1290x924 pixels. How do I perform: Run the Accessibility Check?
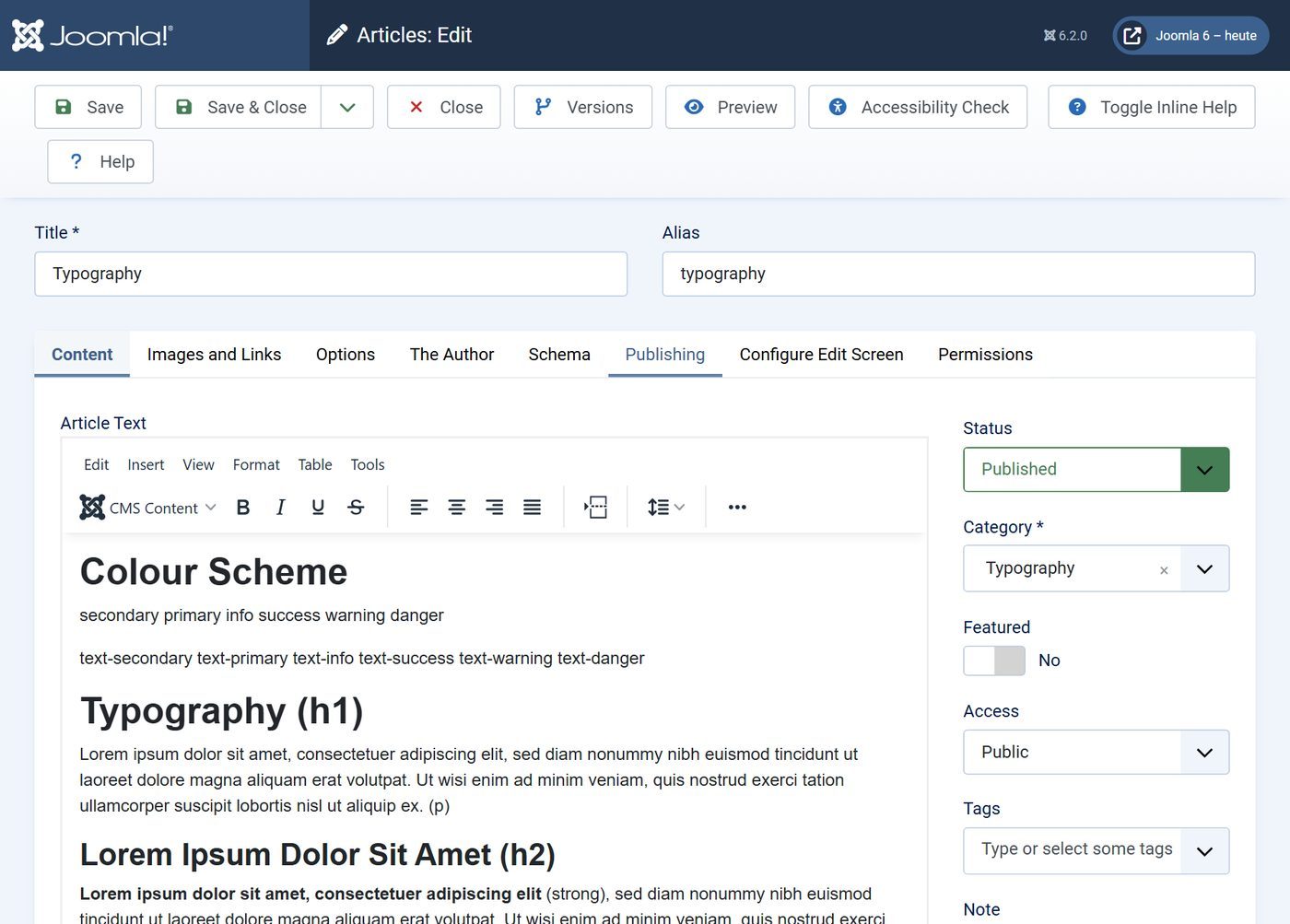(918, 107)
